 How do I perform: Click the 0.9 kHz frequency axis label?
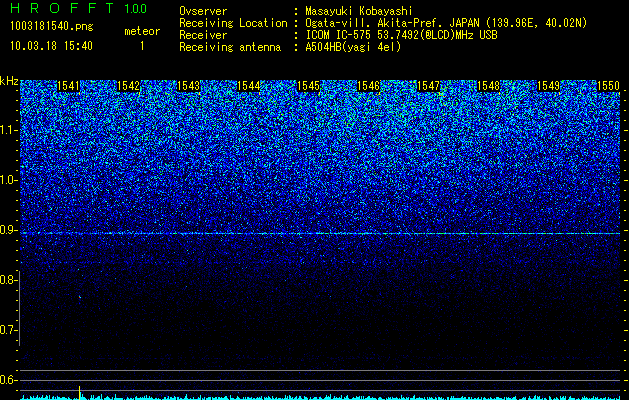(x=7, y=230)
